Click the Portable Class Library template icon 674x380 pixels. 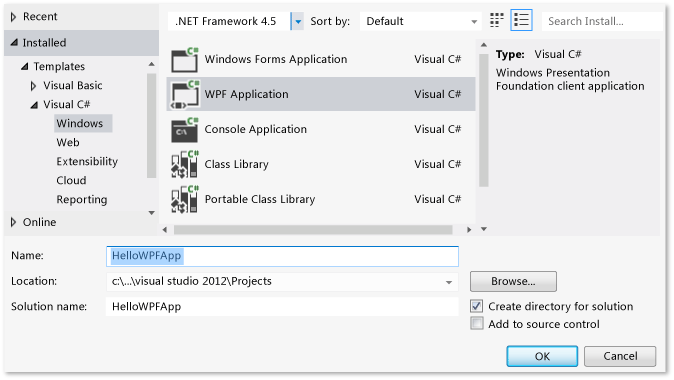[x=185, y=199]
